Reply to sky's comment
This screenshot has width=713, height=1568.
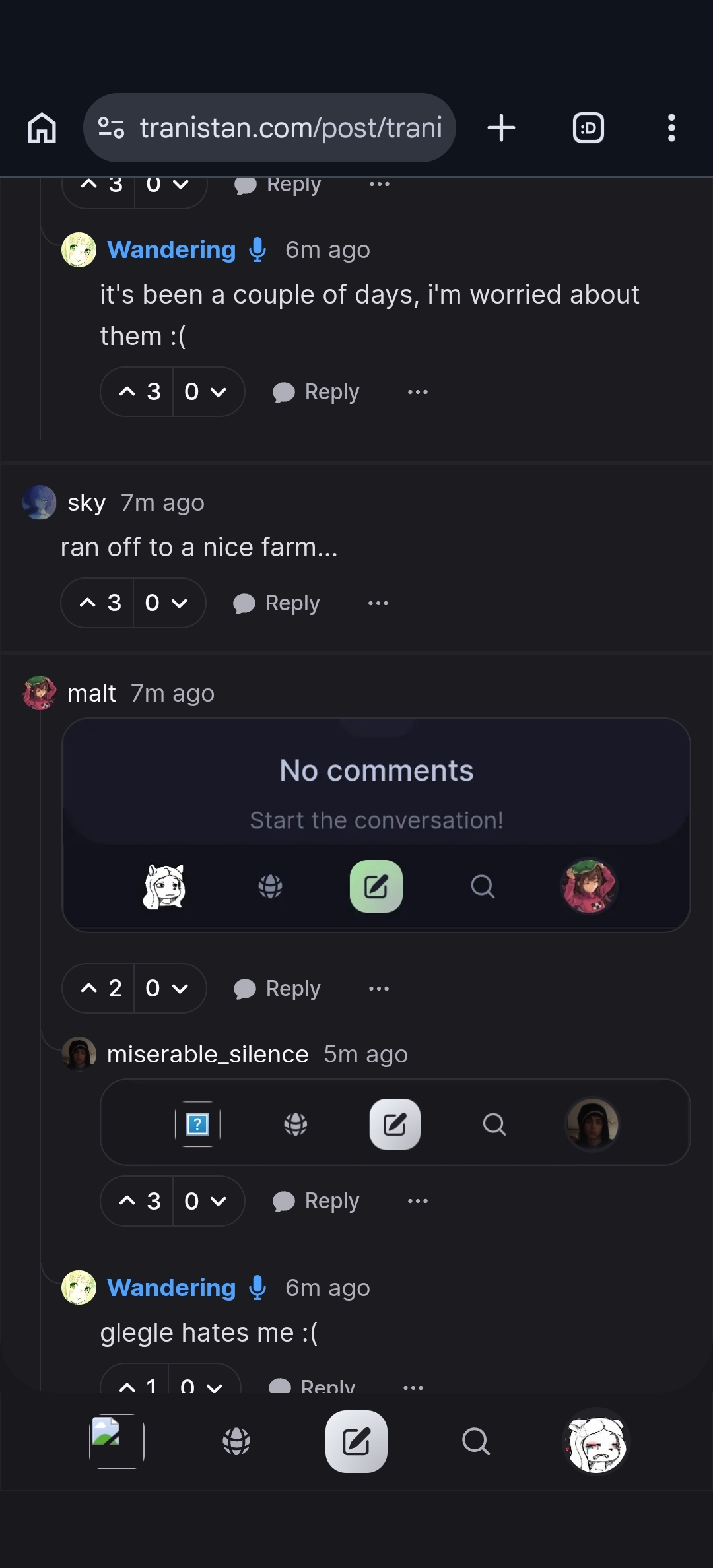277,603
